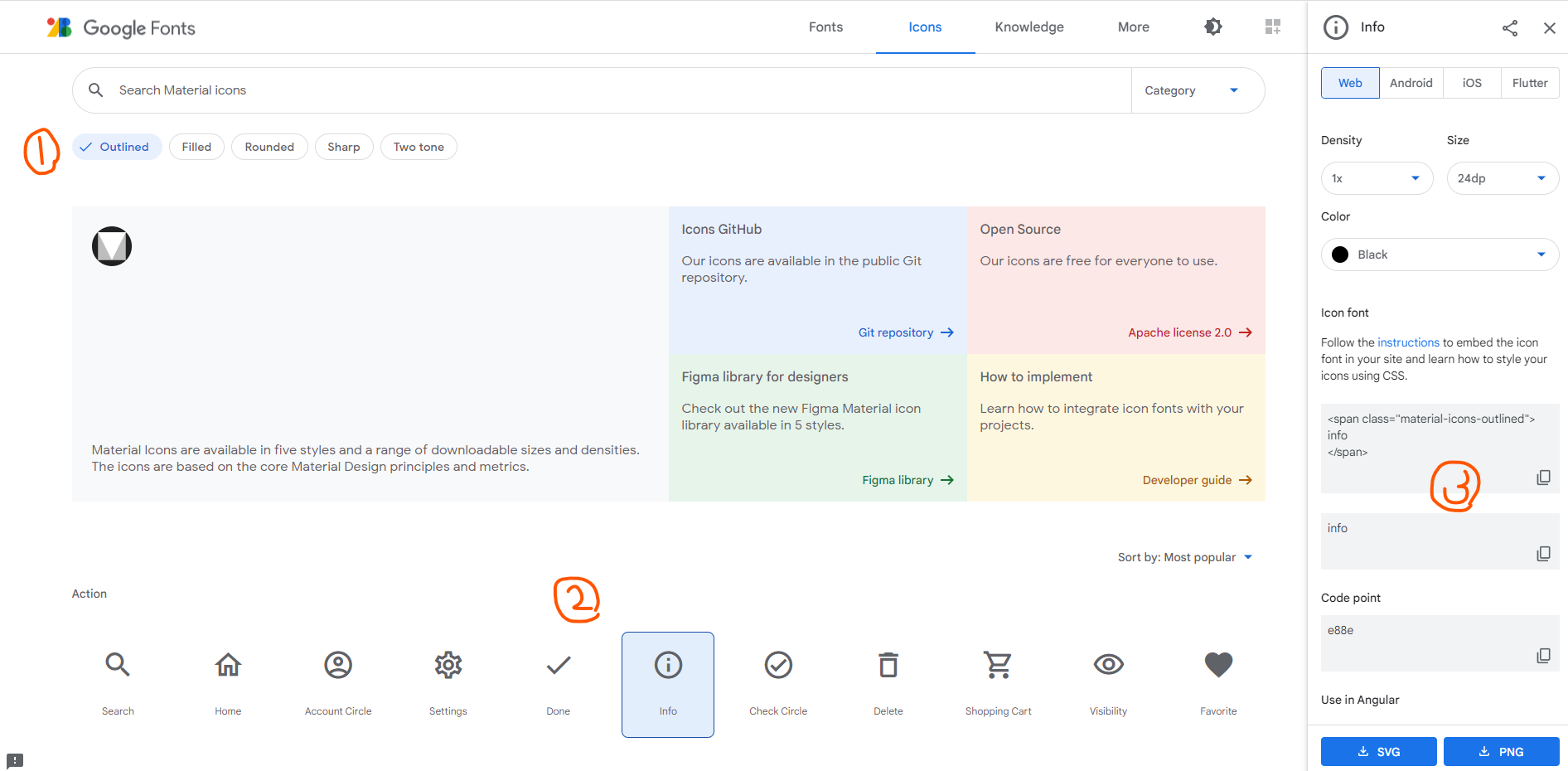Enable the Filled style chip

[196, 147]
